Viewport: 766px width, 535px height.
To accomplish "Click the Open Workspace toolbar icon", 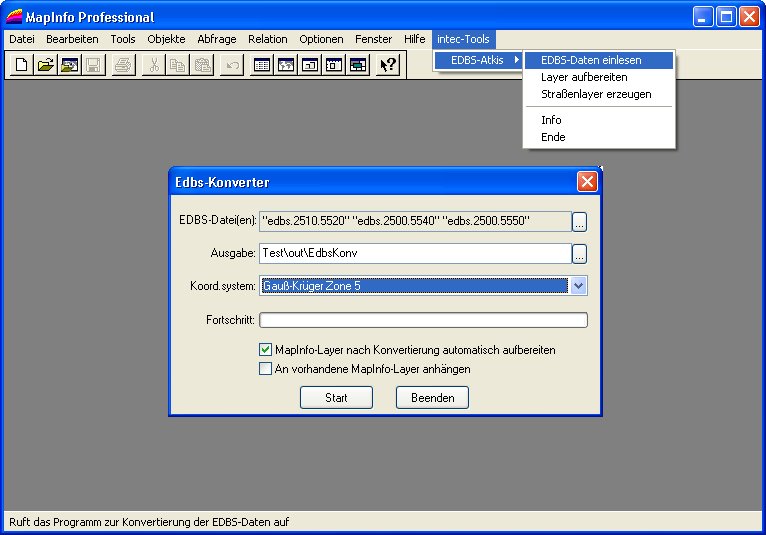I will point(69,64).
